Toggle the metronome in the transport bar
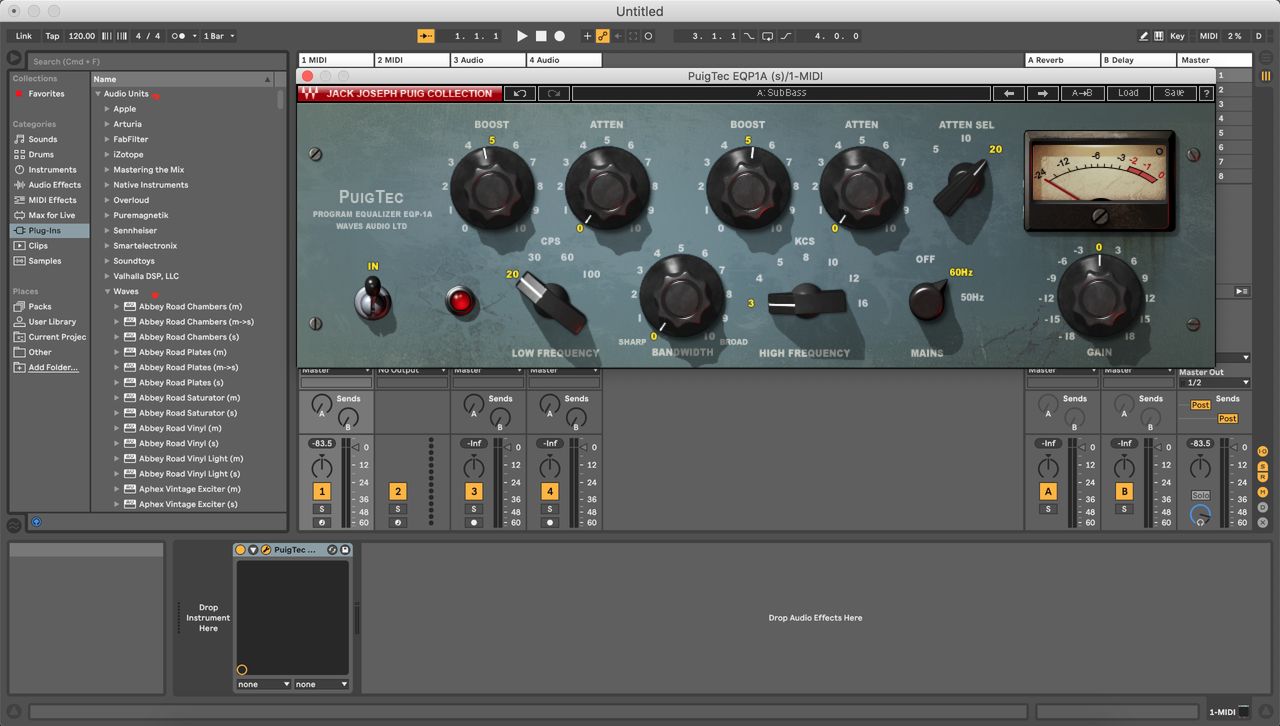The height and width of the screenshot is (726, 1280). [x=179, y=36]
